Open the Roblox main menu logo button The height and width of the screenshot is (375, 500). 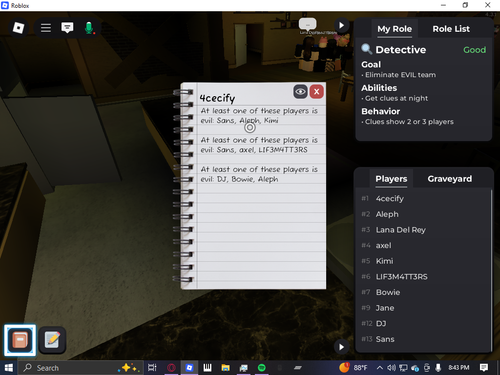point(18,28)
